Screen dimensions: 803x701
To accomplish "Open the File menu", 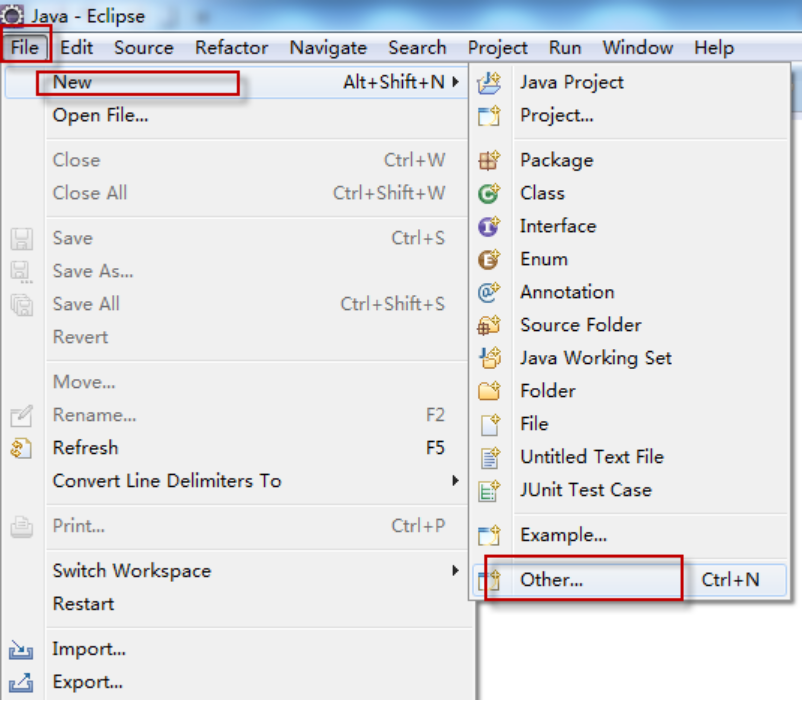I will point(25,48).
